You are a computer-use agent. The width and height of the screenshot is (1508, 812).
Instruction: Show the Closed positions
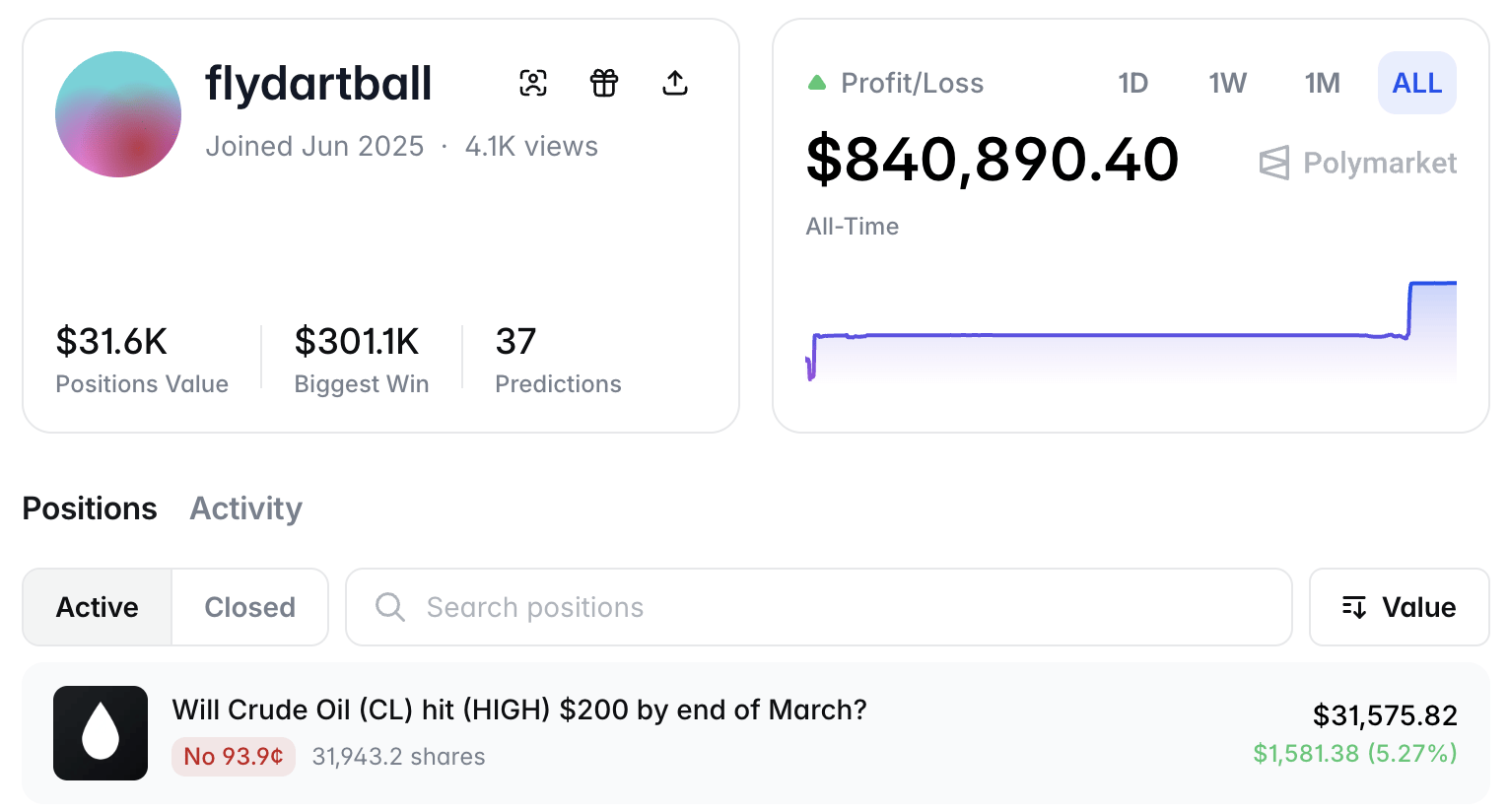tap(250, 607)
